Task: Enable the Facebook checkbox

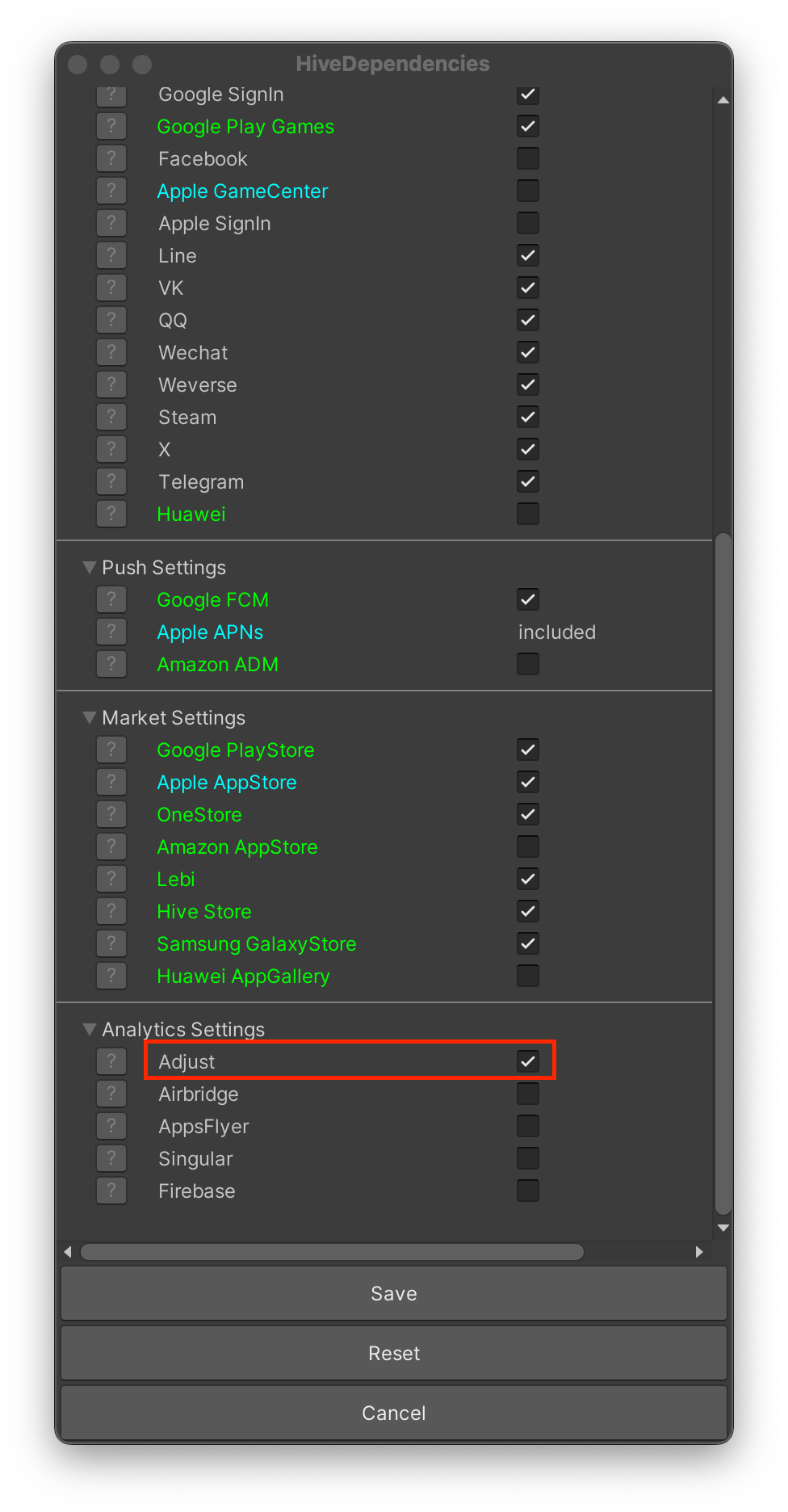Action: tap(528, 158)
